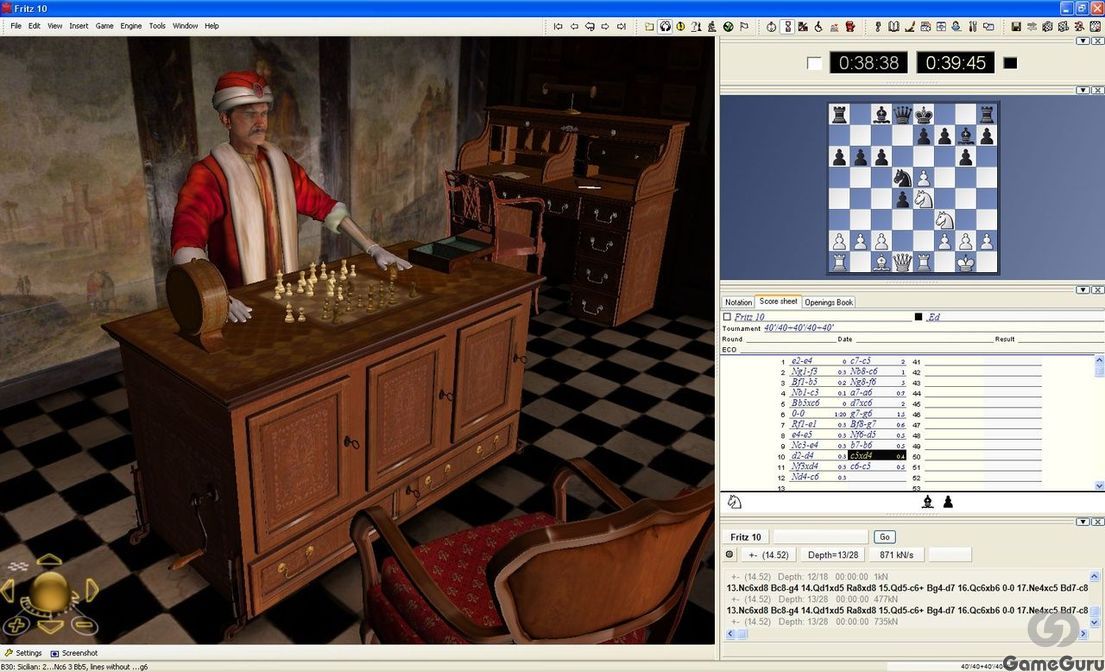The image size is (1105, 672).
Task: Click the question mark hint icon
Action: [x=696, y=27]
